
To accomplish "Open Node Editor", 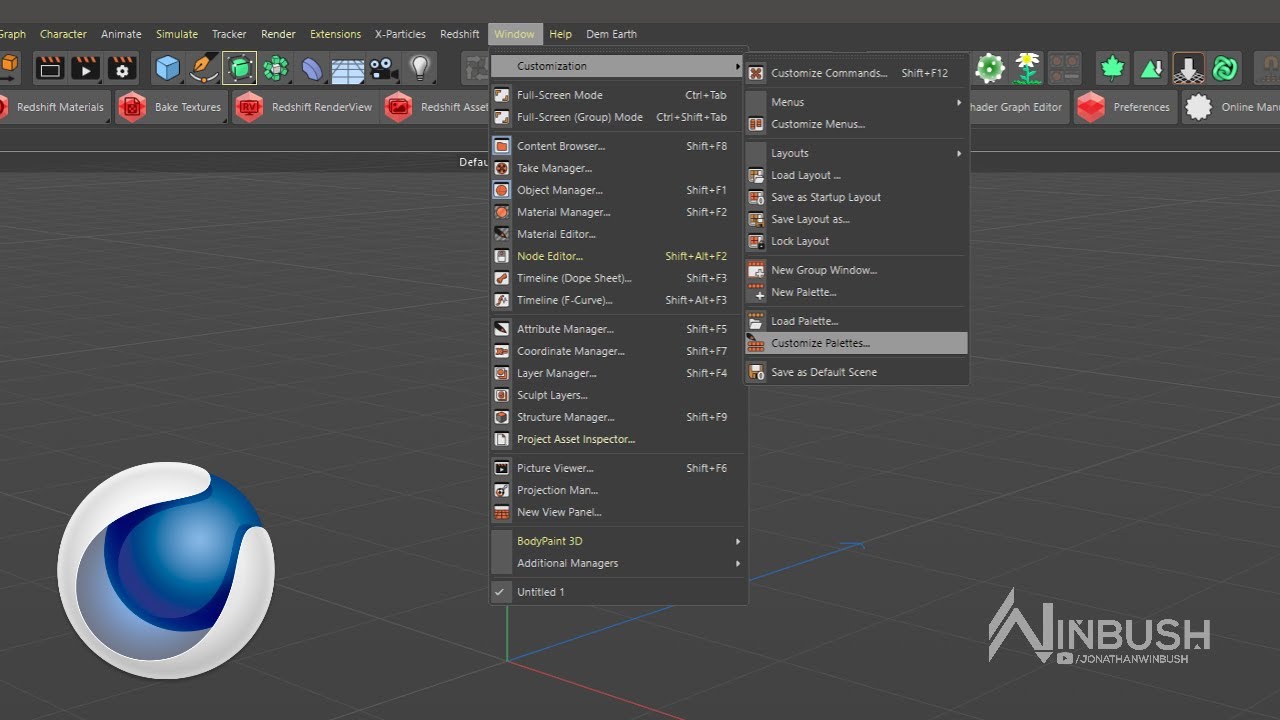I will click(x=618, y=256).
